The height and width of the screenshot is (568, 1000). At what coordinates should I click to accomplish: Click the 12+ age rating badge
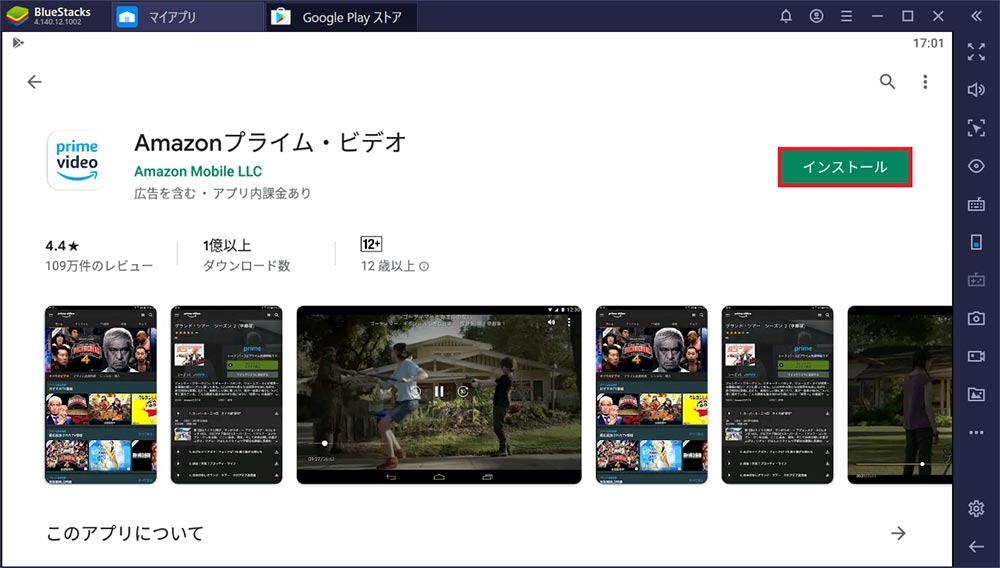coord(371,244)
